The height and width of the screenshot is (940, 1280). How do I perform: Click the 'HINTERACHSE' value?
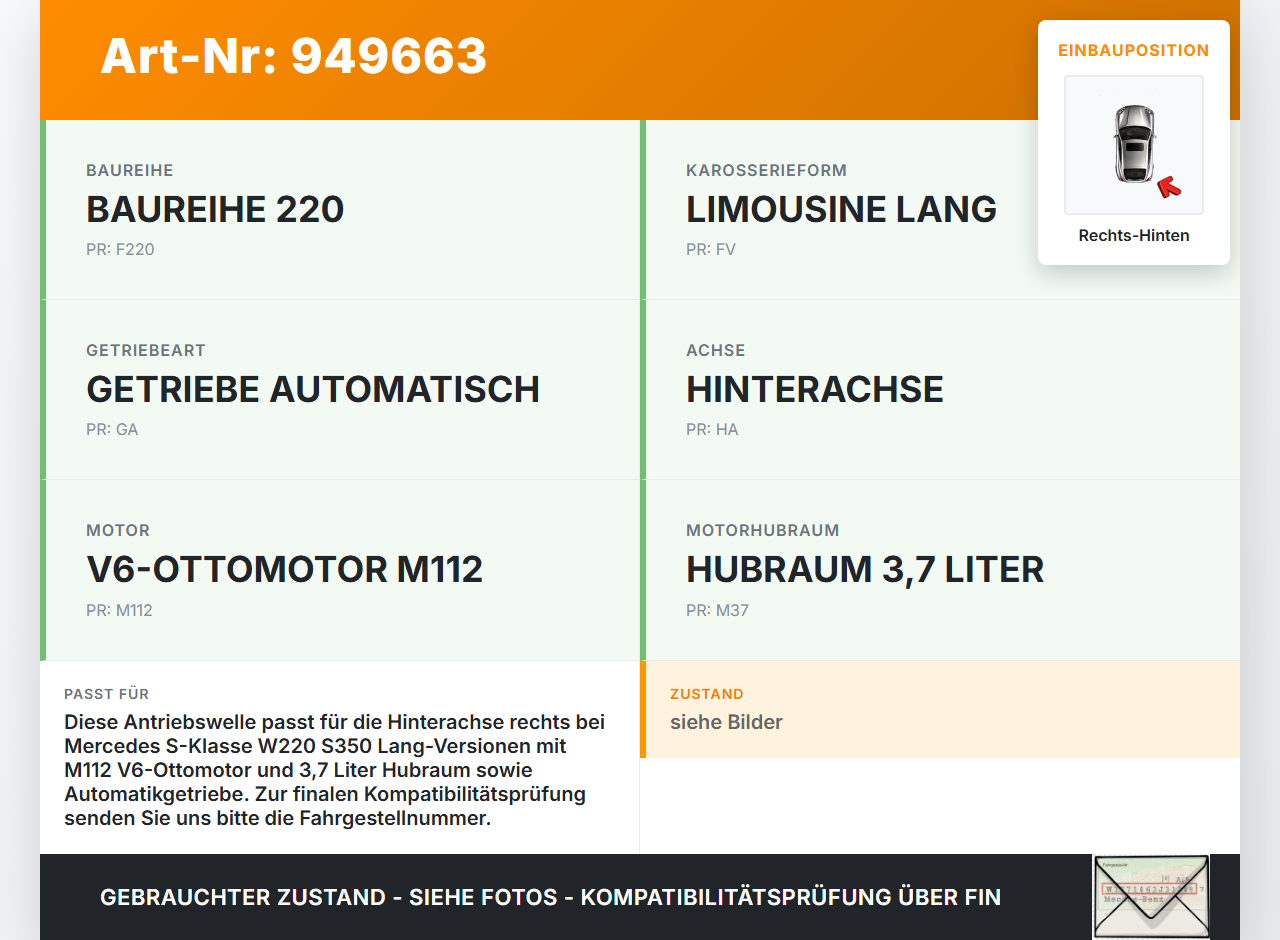[x=815, y=389]
